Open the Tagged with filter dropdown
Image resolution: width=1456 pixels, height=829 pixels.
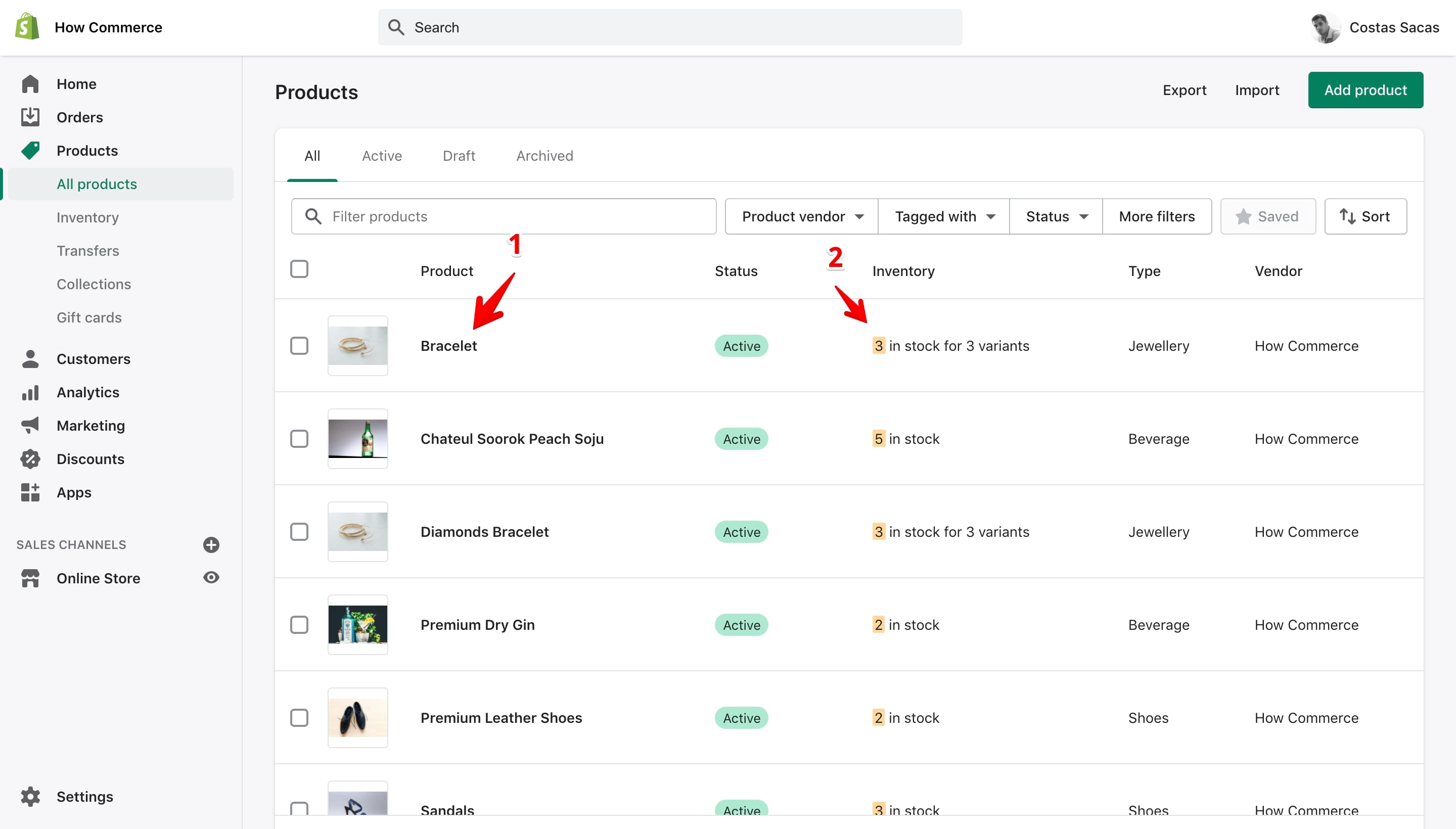tap(944, 216)
